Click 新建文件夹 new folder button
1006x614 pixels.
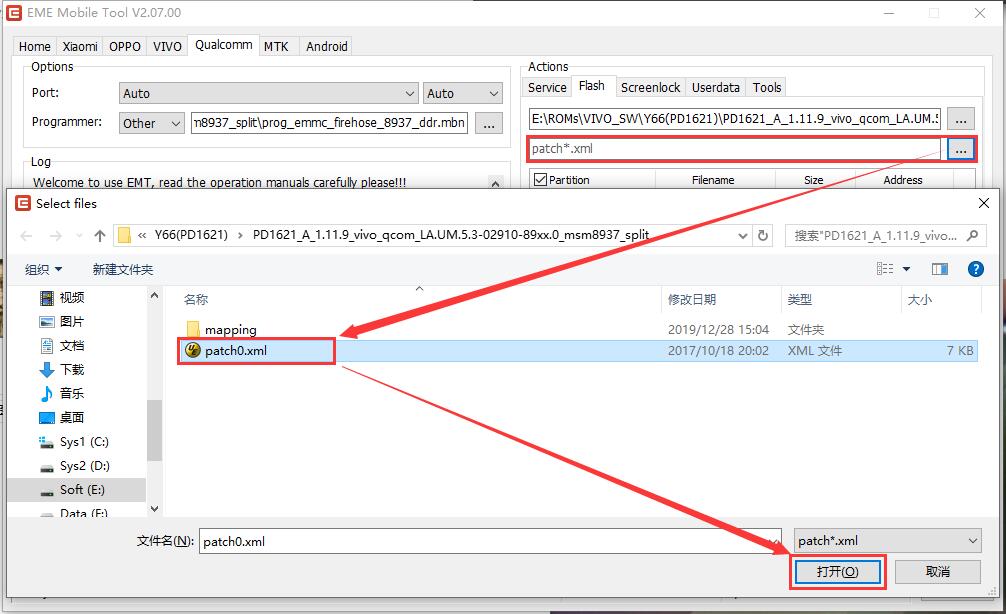[123, 269]
